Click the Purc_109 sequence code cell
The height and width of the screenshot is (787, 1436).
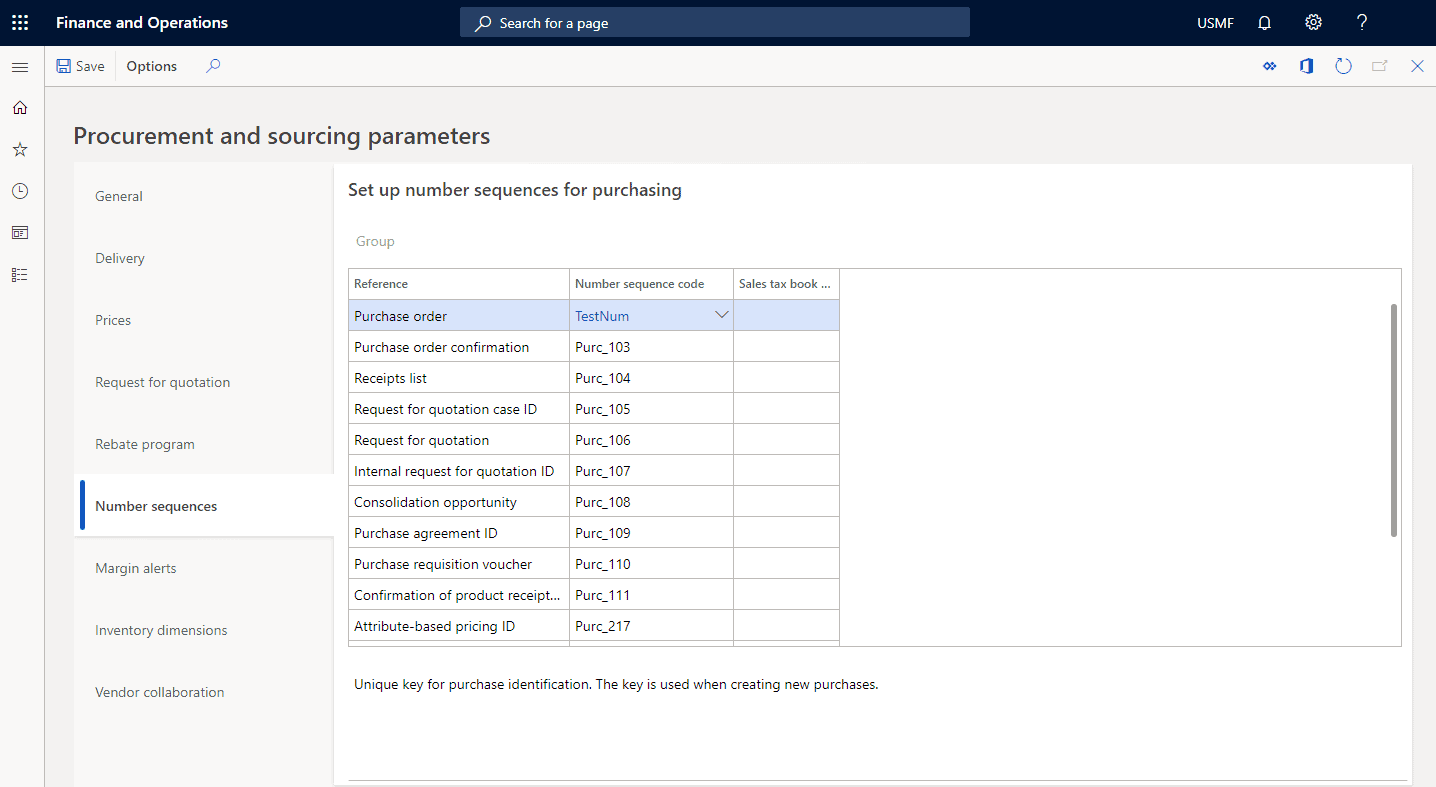(x=651, y=533)
